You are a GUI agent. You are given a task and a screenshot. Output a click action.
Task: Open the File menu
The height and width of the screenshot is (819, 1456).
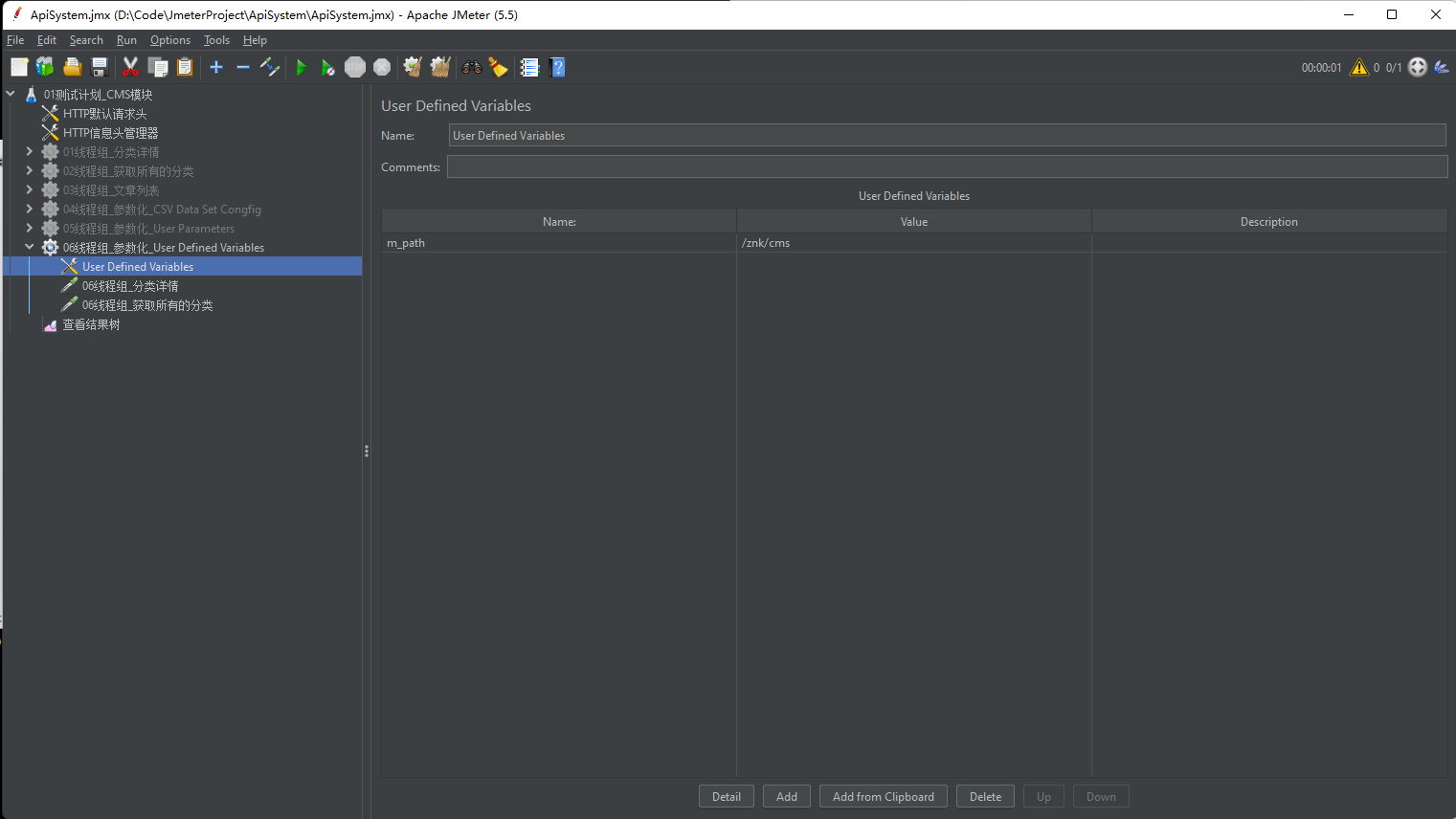point(15,40)
